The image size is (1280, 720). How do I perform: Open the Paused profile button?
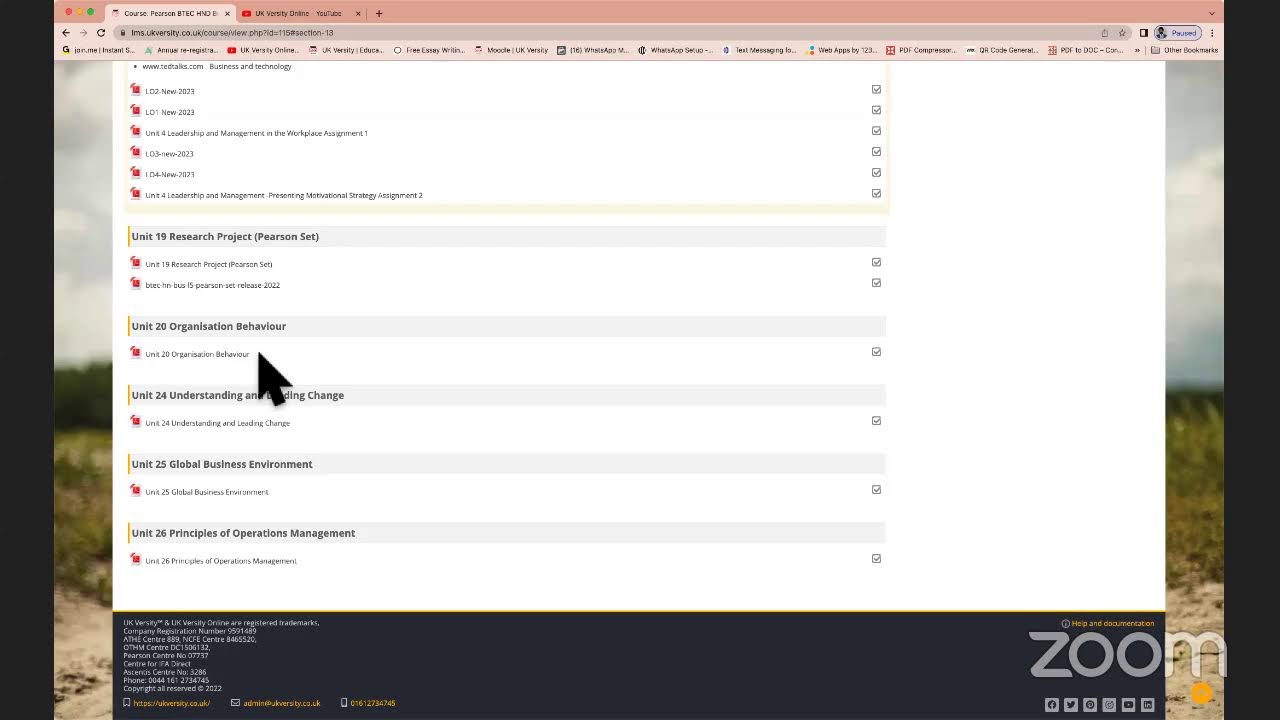pos(1177,32)
